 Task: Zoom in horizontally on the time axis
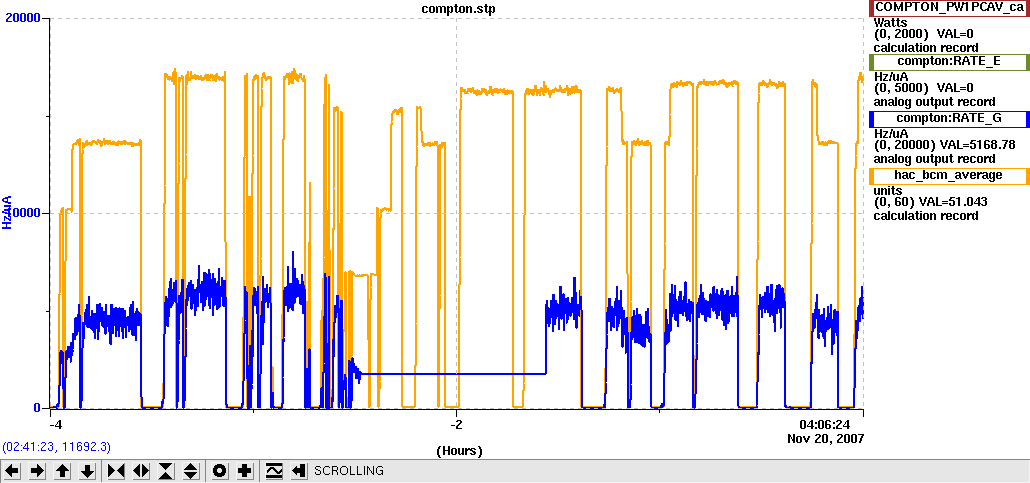[x=116, y=471]
